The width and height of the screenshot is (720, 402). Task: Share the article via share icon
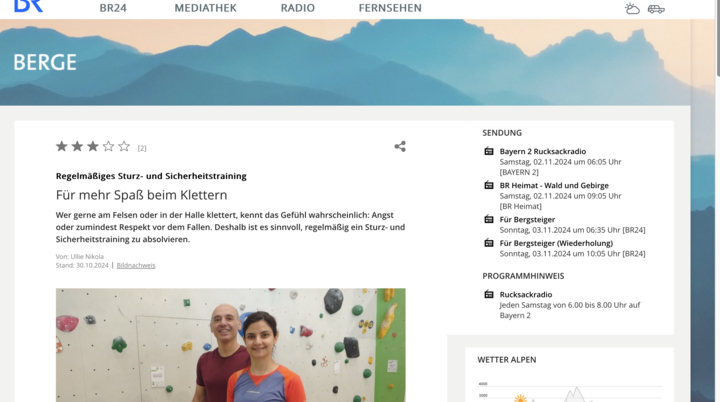point(400,147)
